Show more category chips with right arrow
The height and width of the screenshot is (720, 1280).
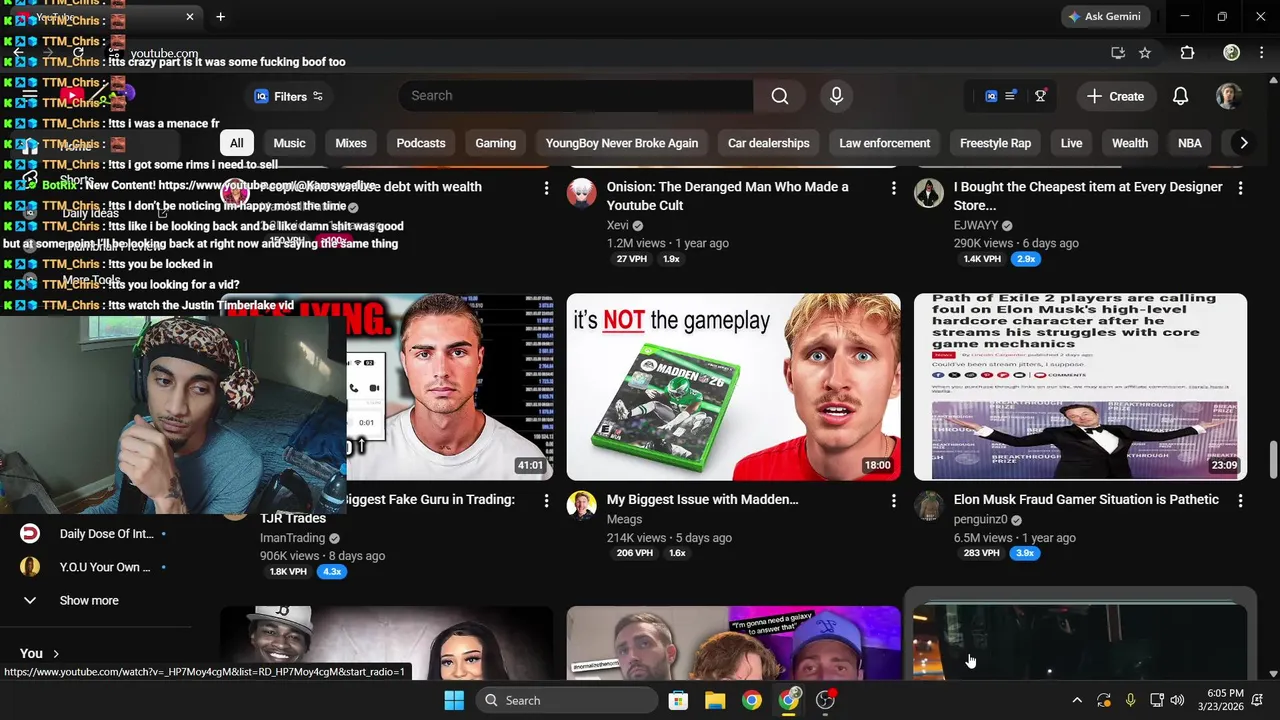[x=1243, y=143]
